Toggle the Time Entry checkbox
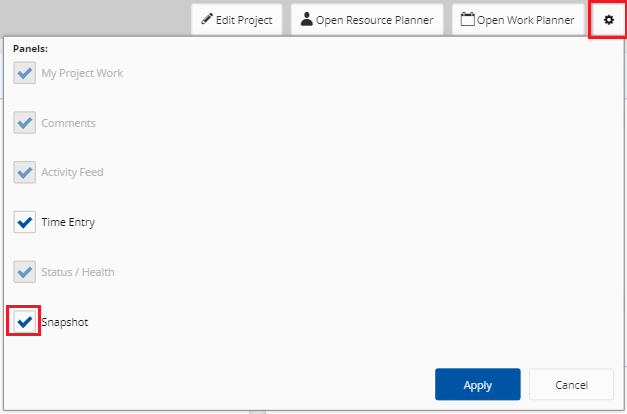This screenshot has height=414, width=627. pyautogui.click(x=24, y=222)
